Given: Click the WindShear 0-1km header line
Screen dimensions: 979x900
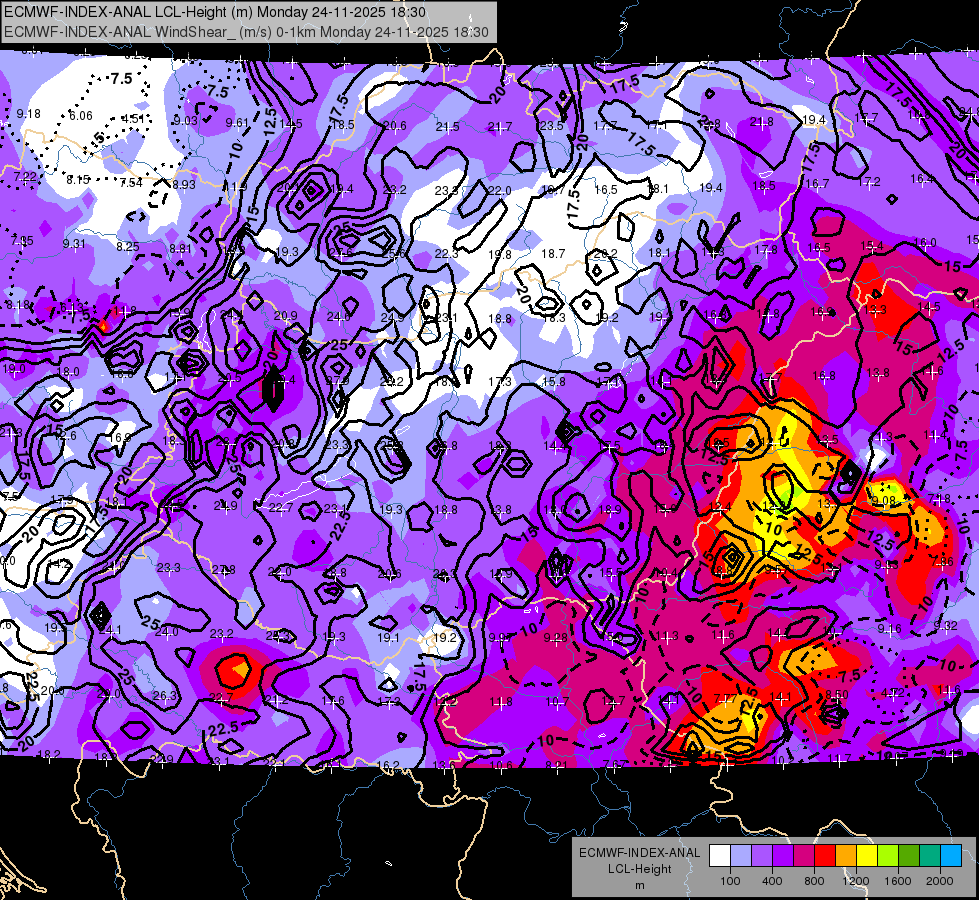Looking at the screenshot, I should point(246,32).
